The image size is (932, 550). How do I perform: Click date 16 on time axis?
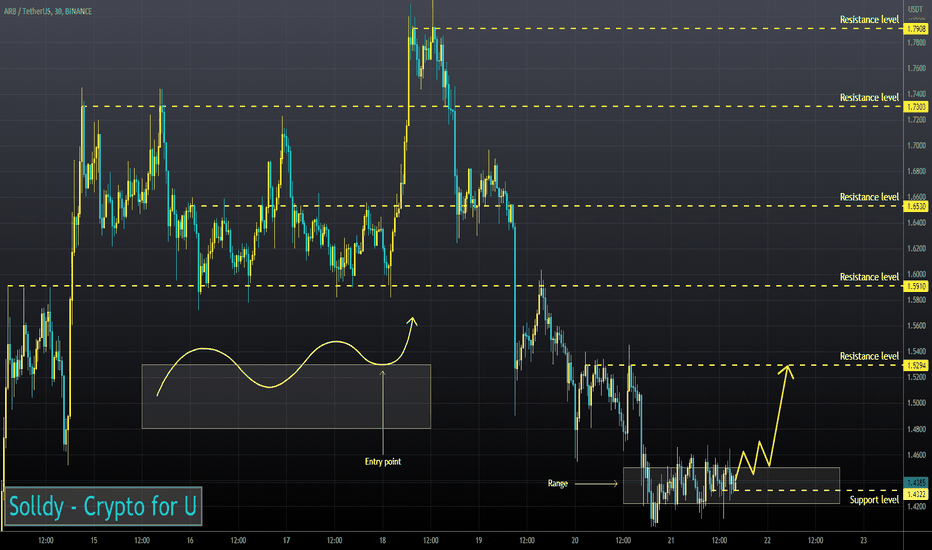[190, 540]
